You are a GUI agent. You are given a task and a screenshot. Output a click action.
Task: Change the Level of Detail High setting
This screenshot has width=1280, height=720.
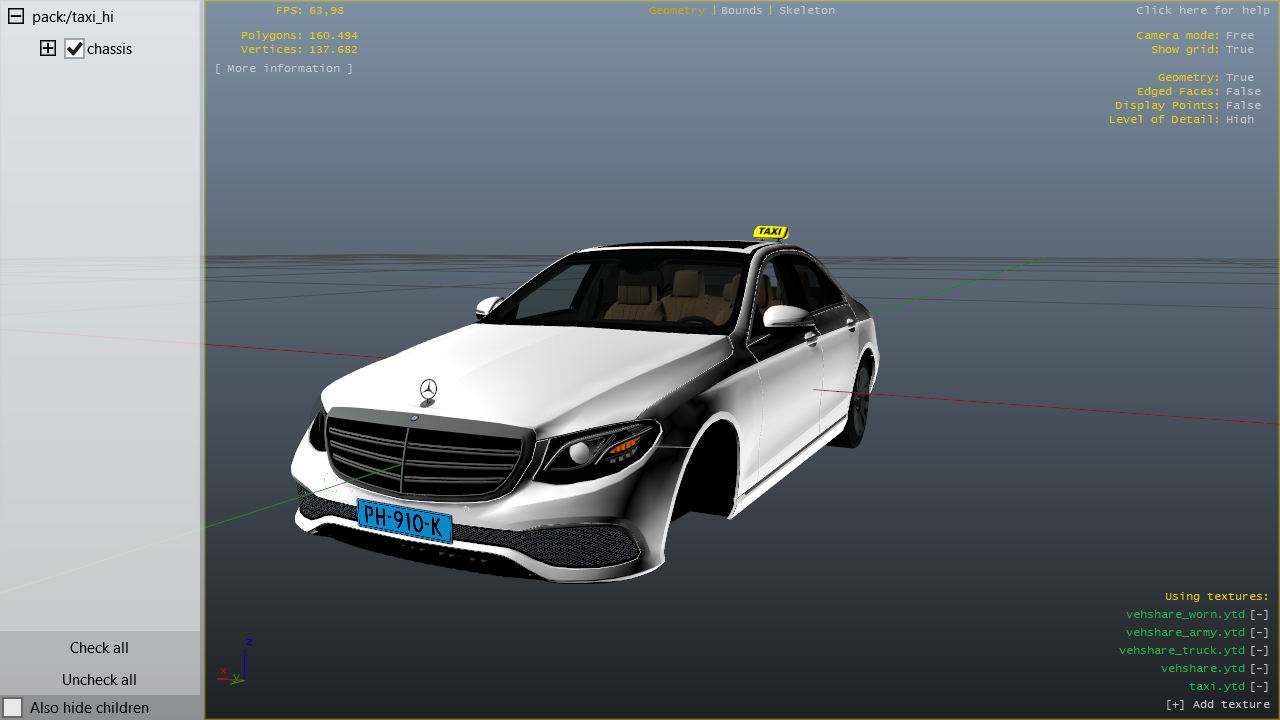(1239, 119)
